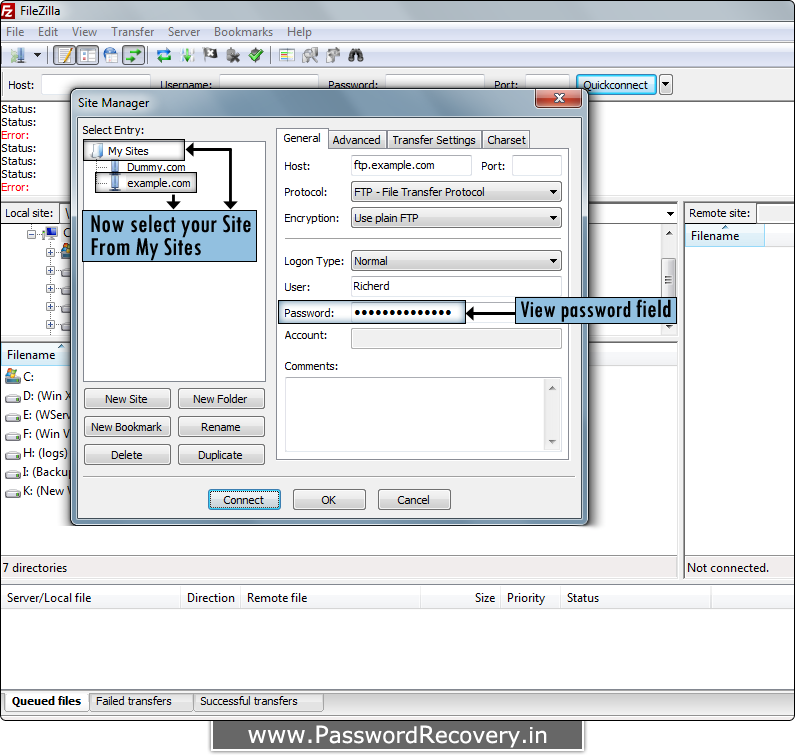795x755 pixels.
Task: Open the Logon Type dropdown
Action: point(456,261)
